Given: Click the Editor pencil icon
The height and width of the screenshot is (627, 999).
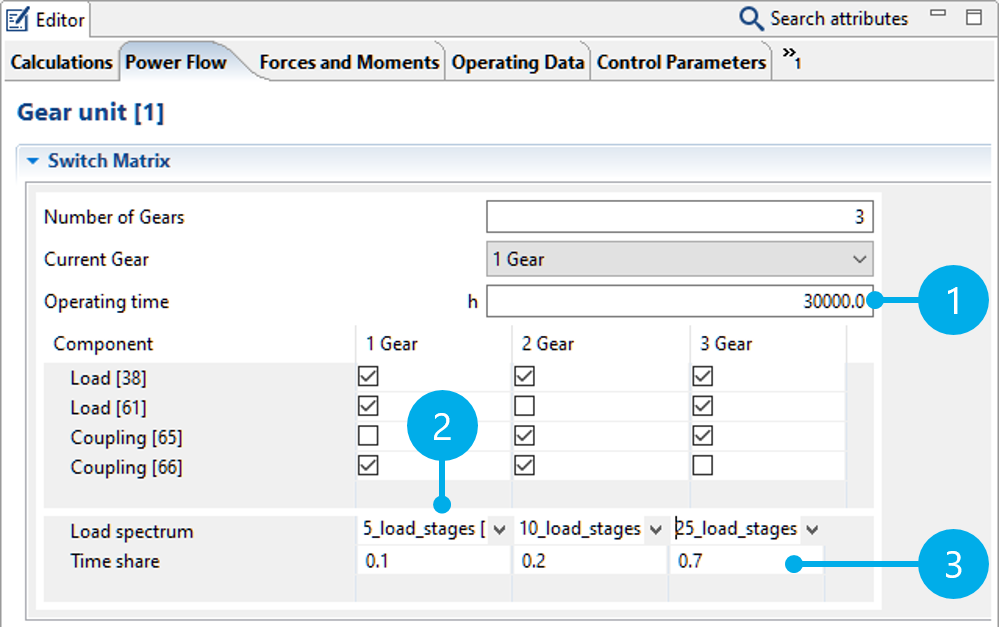Looking at the screenshot, I should click(x=18, y=18).
